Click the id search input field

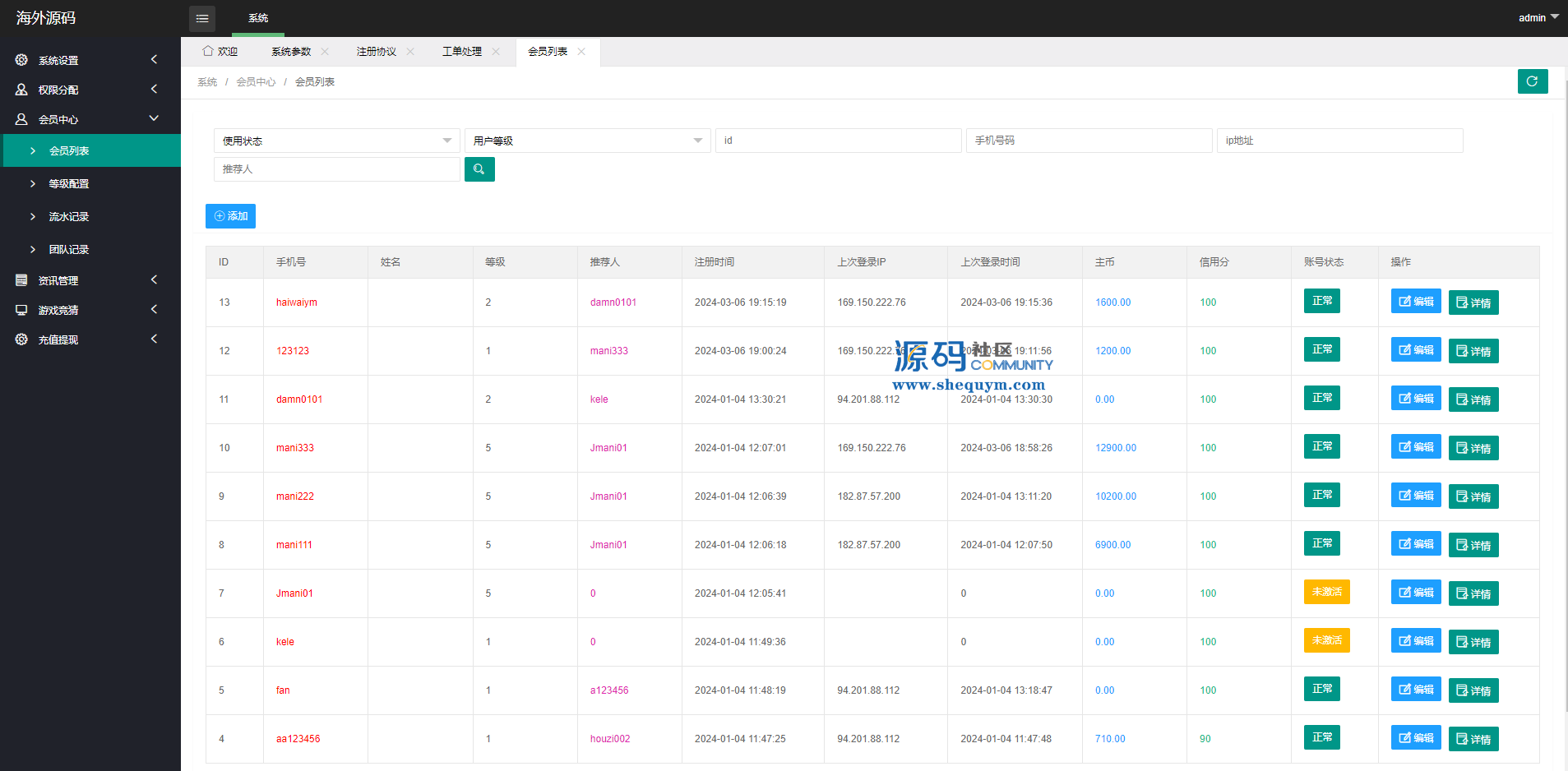839,141
